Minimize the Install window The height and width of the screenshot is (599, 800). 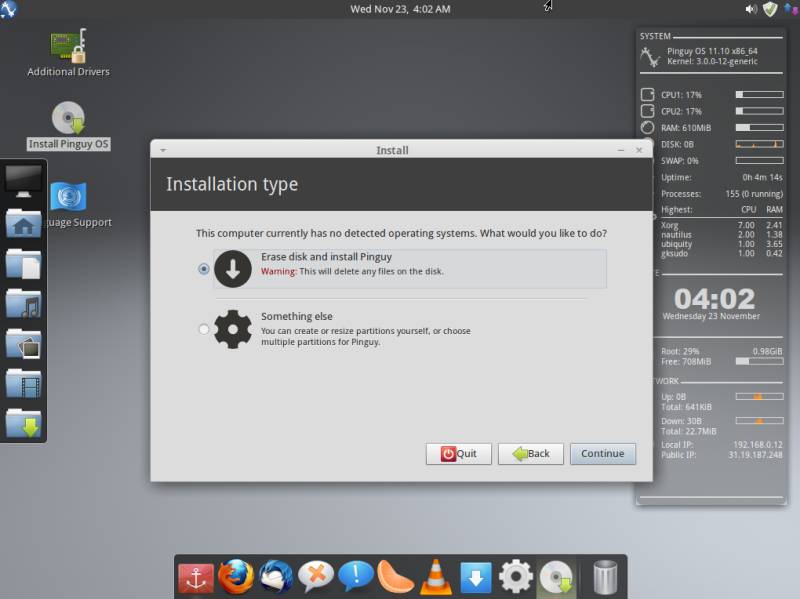(x=621, y=150)
